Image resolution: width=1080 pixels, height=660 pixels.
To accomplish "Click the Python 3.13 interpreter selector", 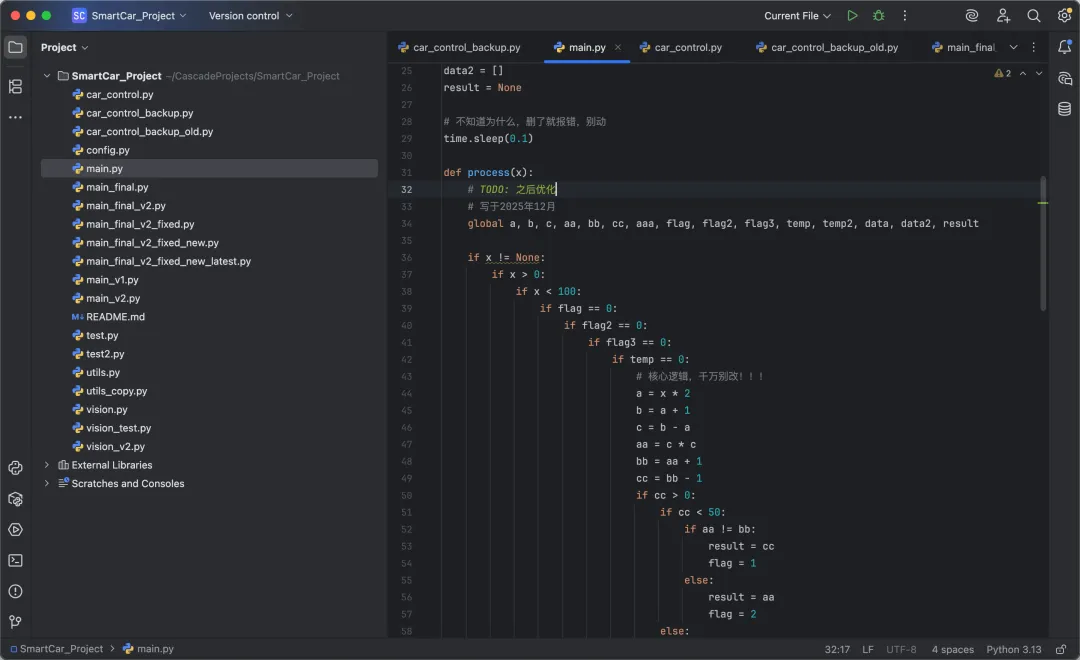I will (x=1013, y=649).
